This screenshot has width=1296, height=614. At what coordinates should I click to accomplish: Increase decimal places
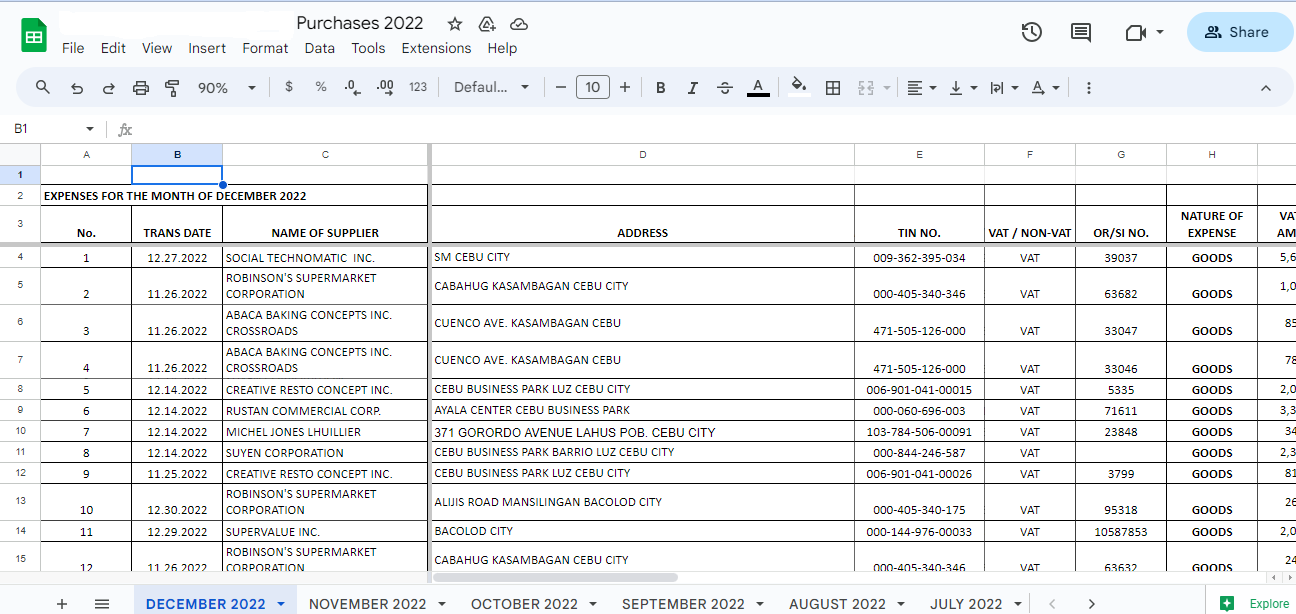click(385, 87)
